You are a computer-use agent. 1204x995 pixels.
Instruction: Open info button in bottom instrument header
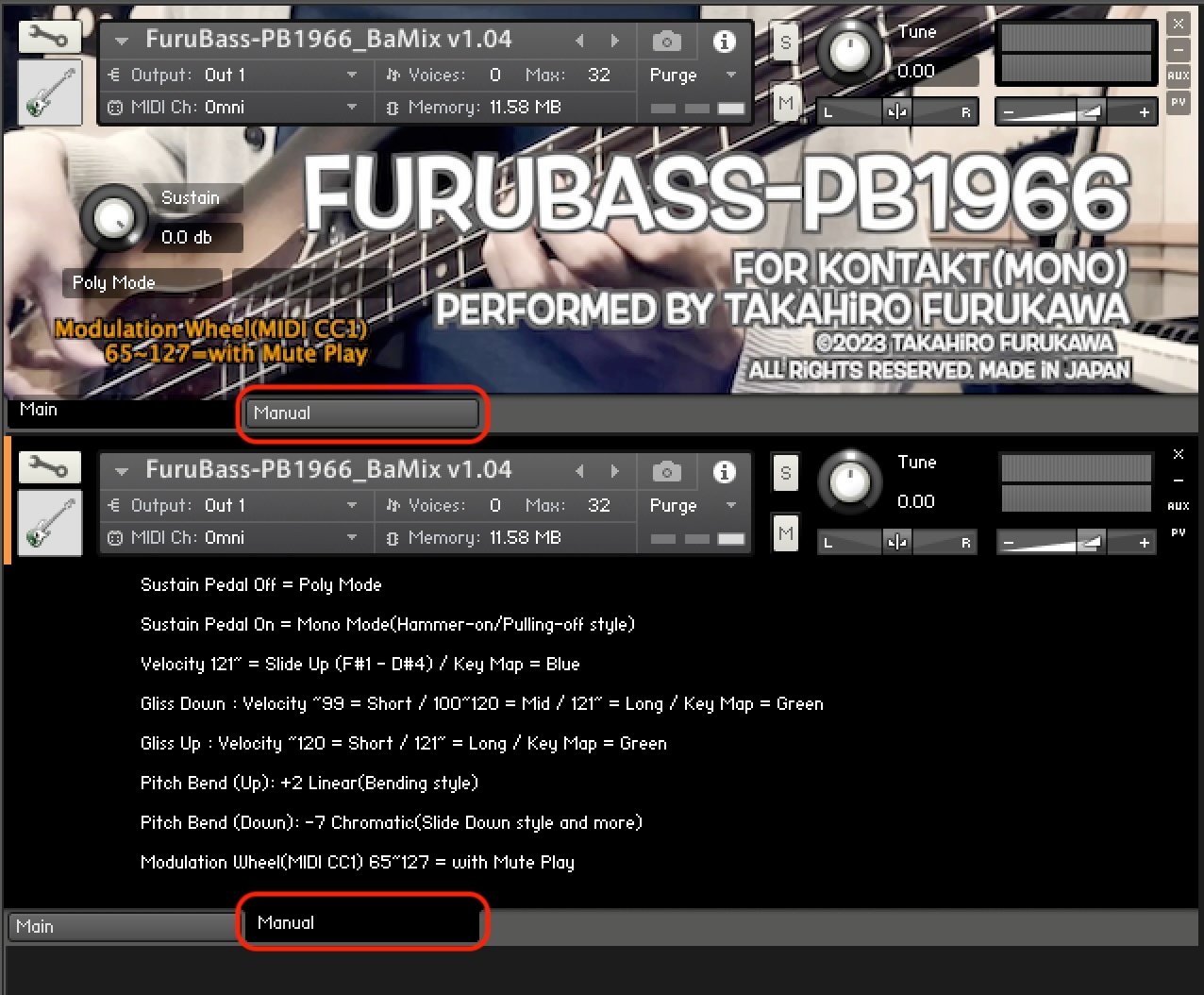[x=724, y=471]
